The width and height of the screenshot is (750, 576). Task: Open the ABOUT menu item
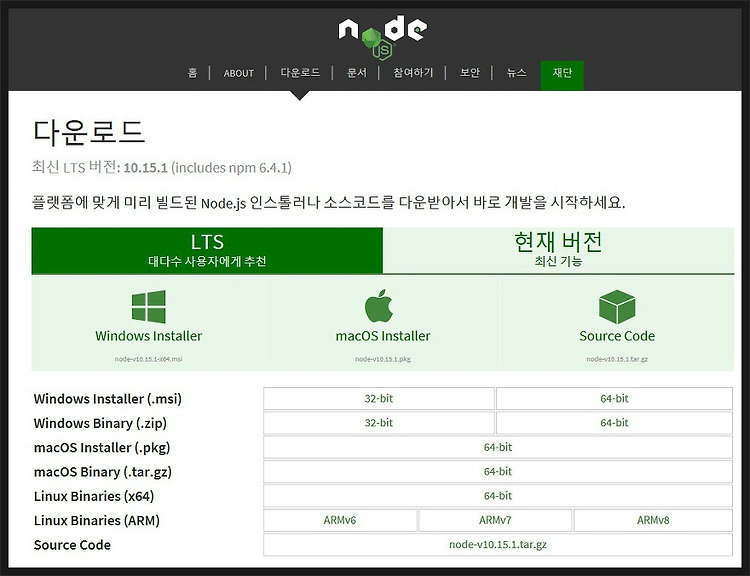238,73
